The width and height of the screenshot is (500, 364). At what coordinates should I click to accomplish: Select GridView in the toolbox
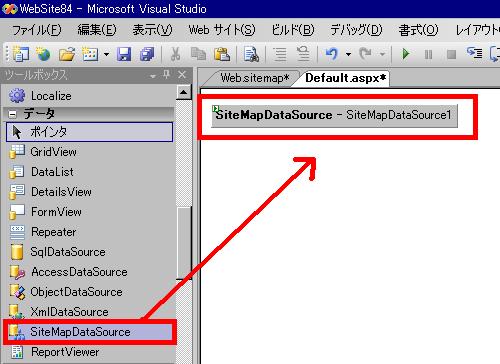(x=89, y=152)
